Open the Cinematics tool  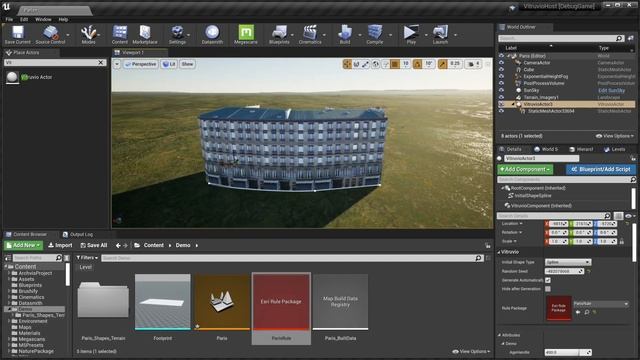click(x=310, y=34)
